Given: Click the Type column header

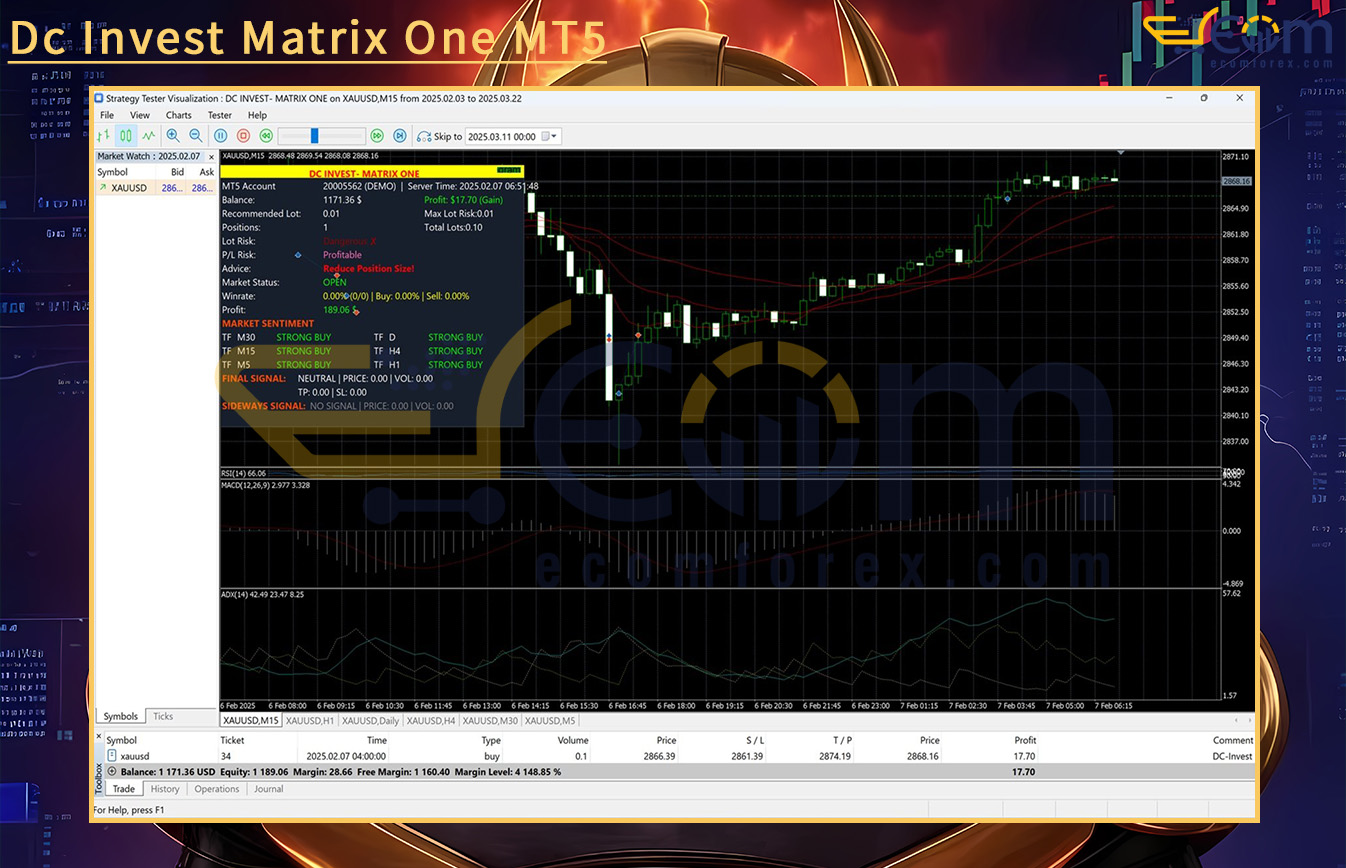Looking at the screenshot, I should click(491, 741).
